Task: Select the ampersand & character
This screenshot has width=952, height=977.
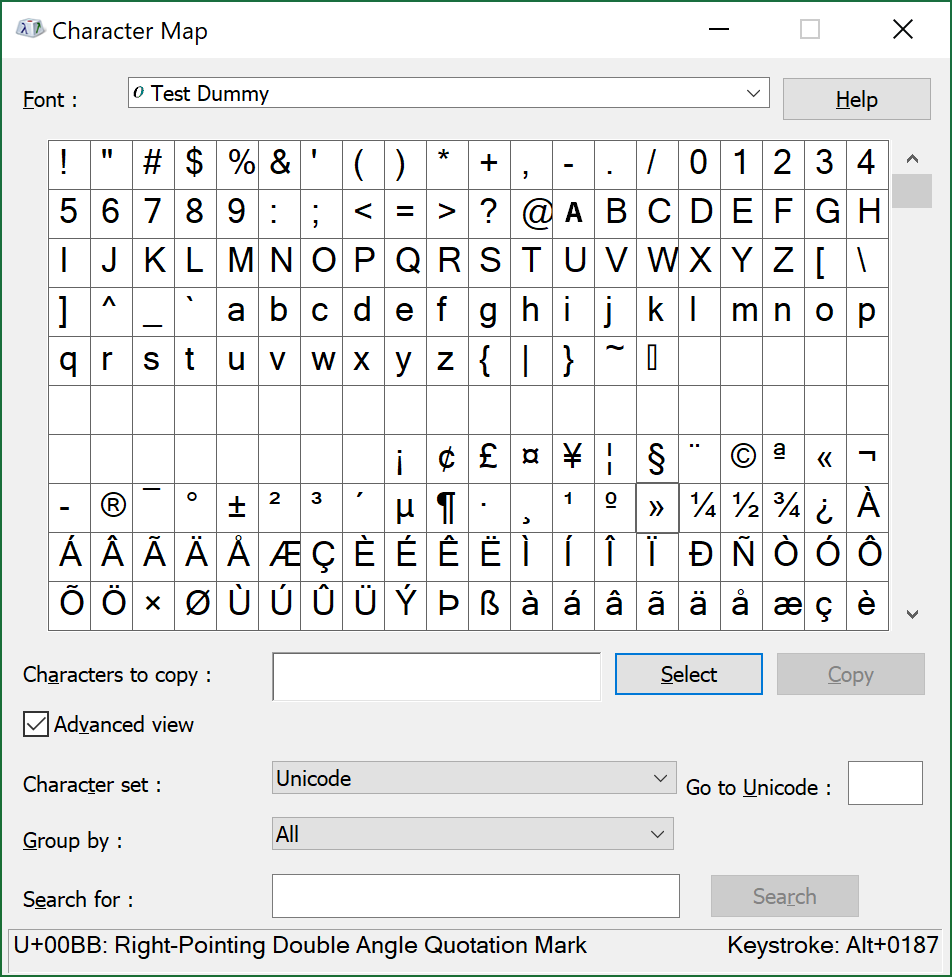Action: point(279,165)
